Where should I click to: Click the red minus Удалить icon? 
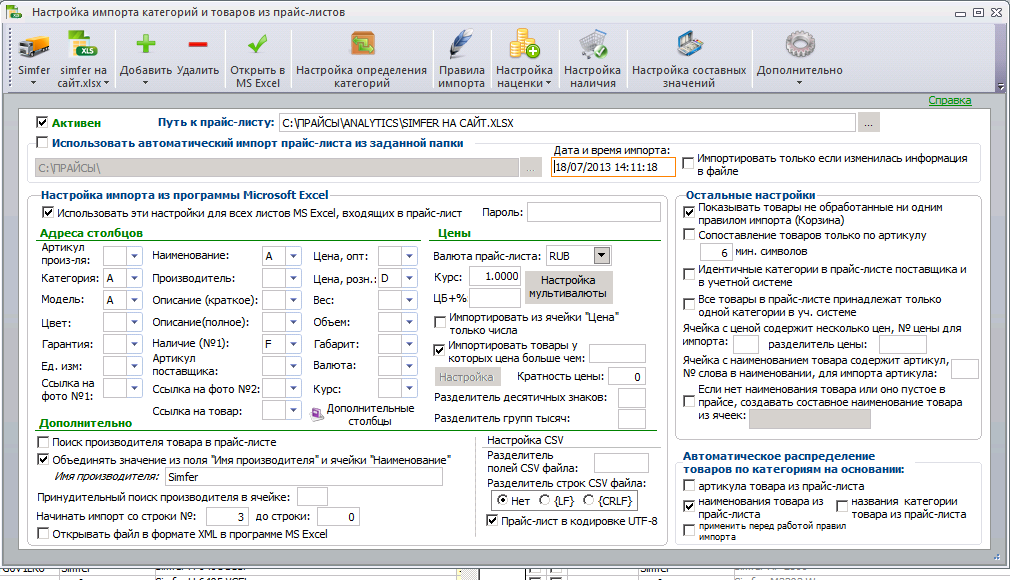198,44
